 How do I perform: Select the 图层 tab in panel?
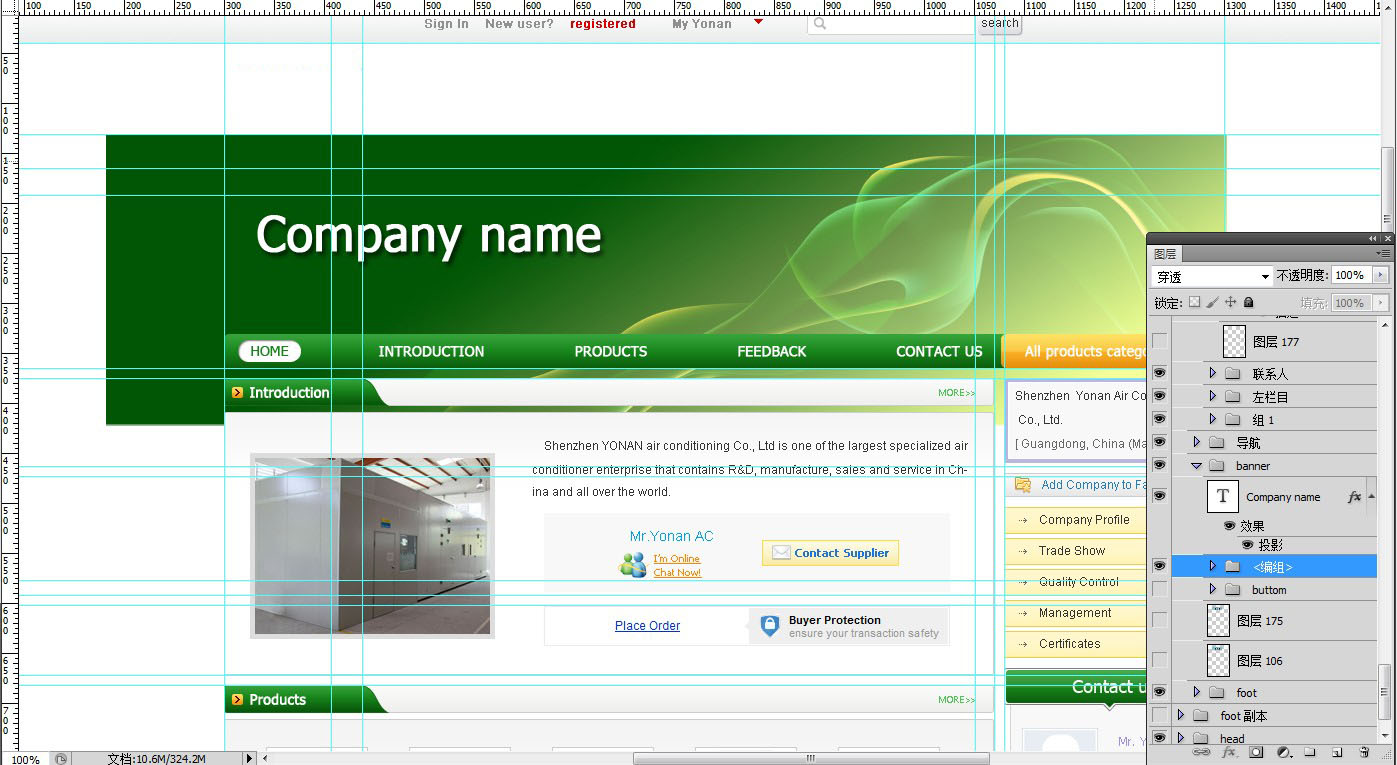pos(1166,254)
